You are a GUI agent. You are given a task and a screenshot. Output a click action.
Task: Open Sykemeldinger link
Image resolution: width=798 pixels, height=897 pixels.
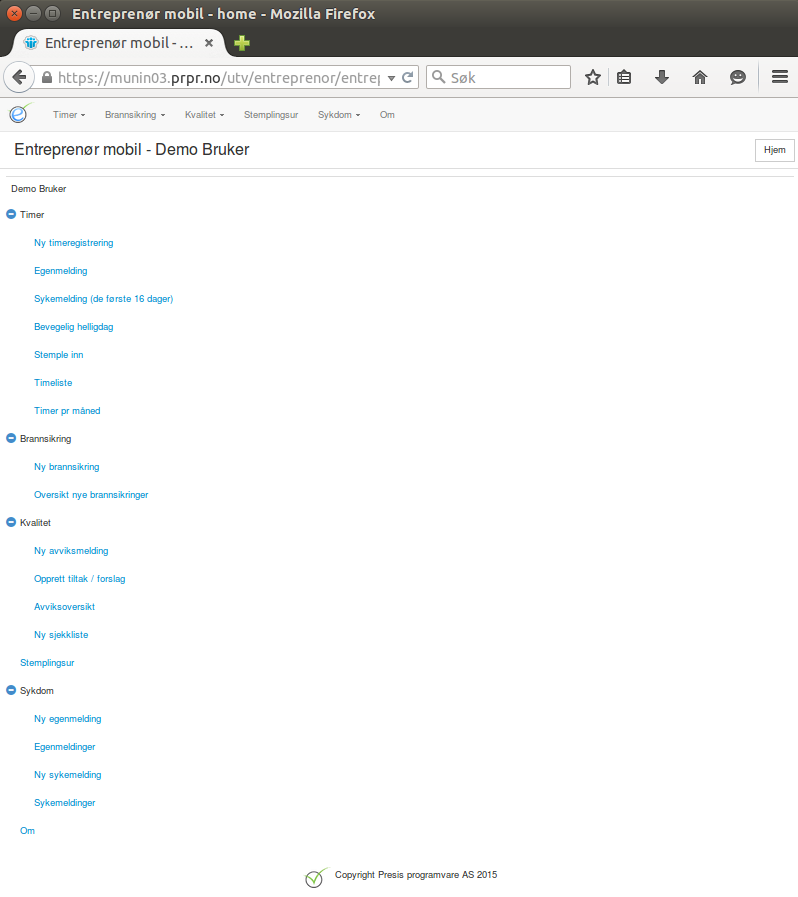pyautogui.click(x=65, y=803)
